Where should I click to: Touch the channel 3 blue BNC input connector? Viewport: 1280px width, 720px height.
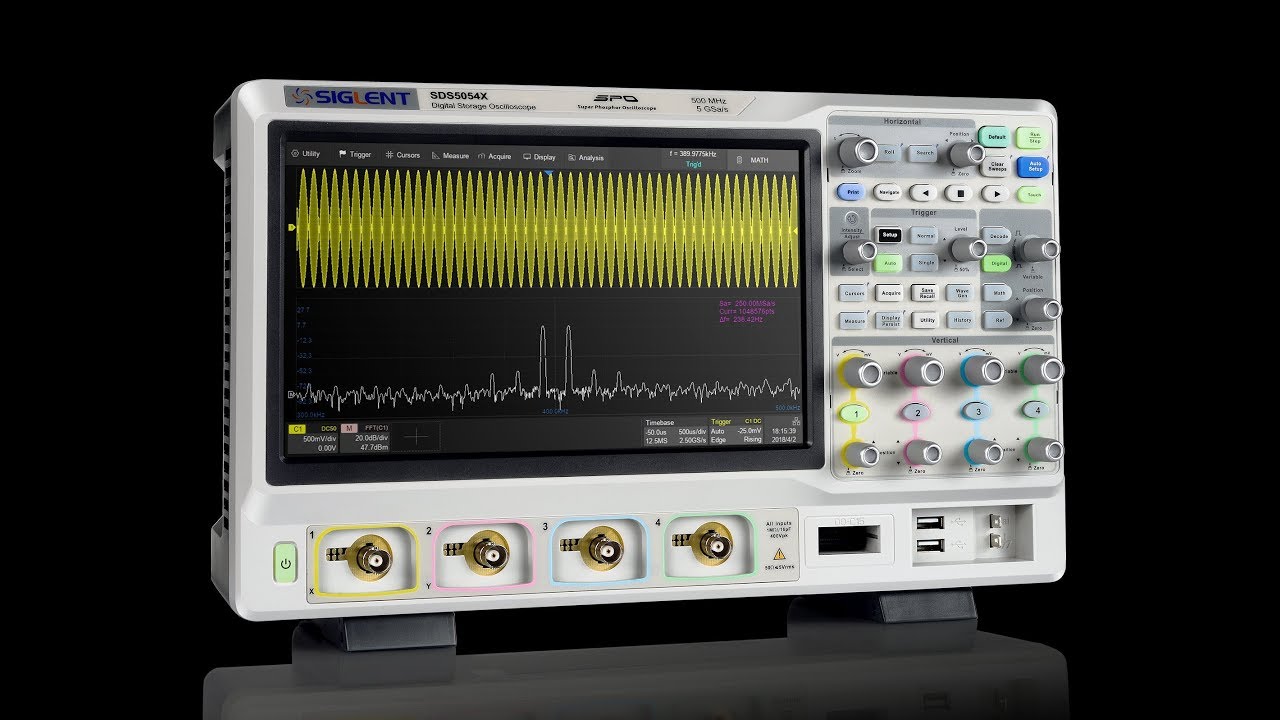point(601,545)
